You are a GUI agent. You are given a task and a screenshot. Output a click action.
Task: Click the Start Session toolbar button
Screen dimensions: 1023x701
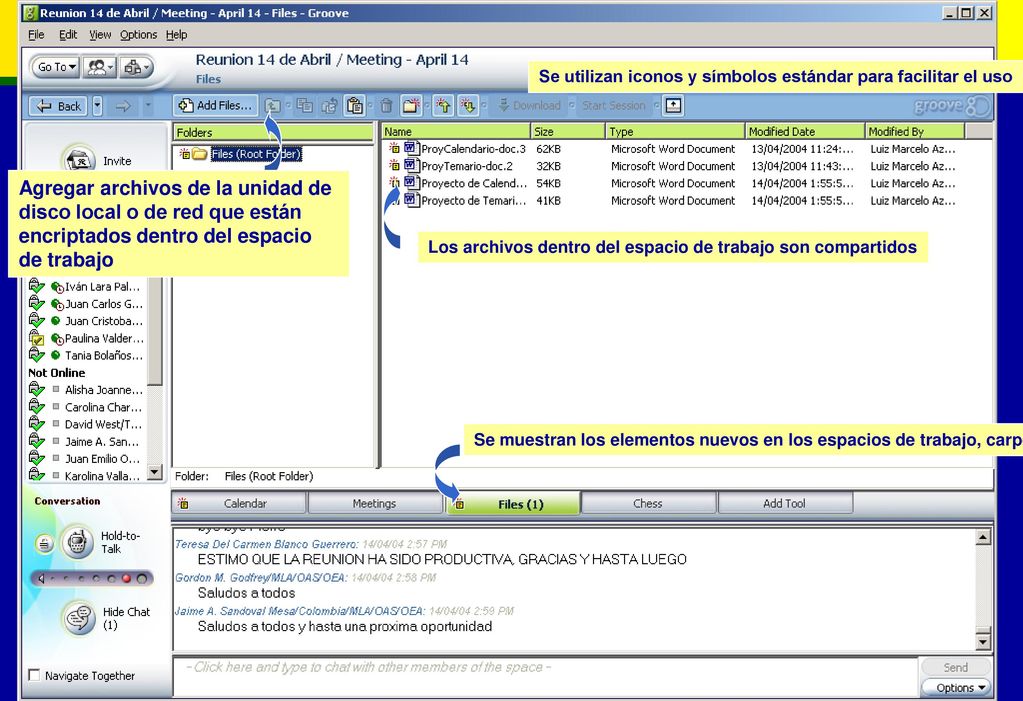coord(613,105)
